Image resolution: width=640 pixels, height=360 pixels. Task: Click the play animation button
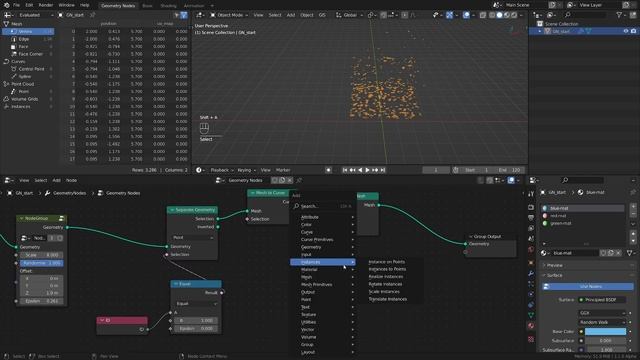tap(367, 170)
